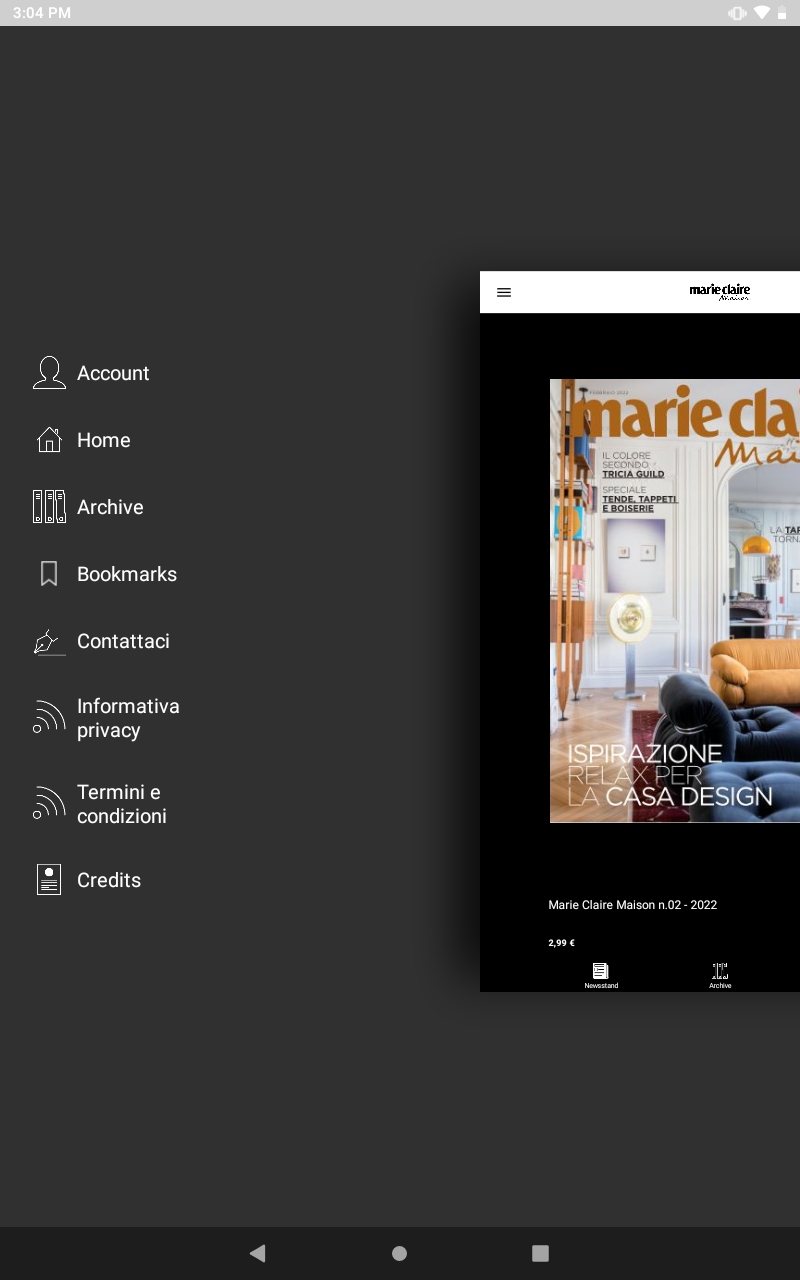Open Informativa privacy menu entry

click(128, 718)
